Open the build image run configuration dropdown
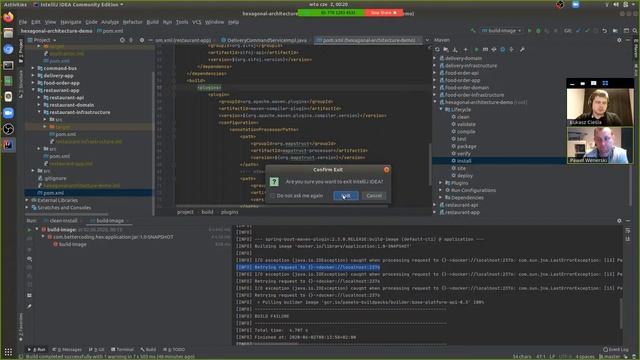The width and height of the screenshot is (640, 360). click(x=502, y=31)
